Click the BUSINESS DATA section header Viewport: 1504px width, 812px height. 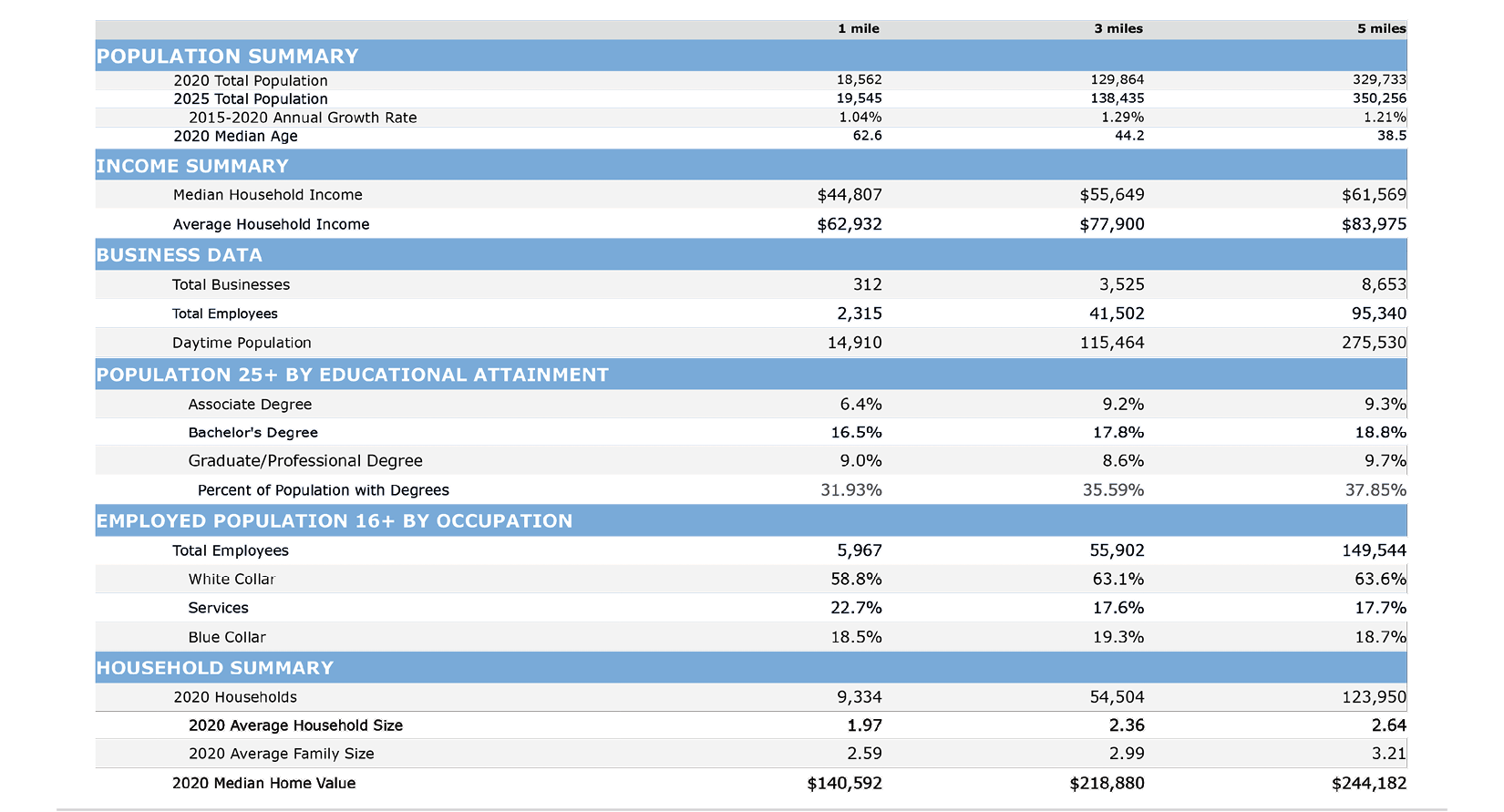point(179,255)
